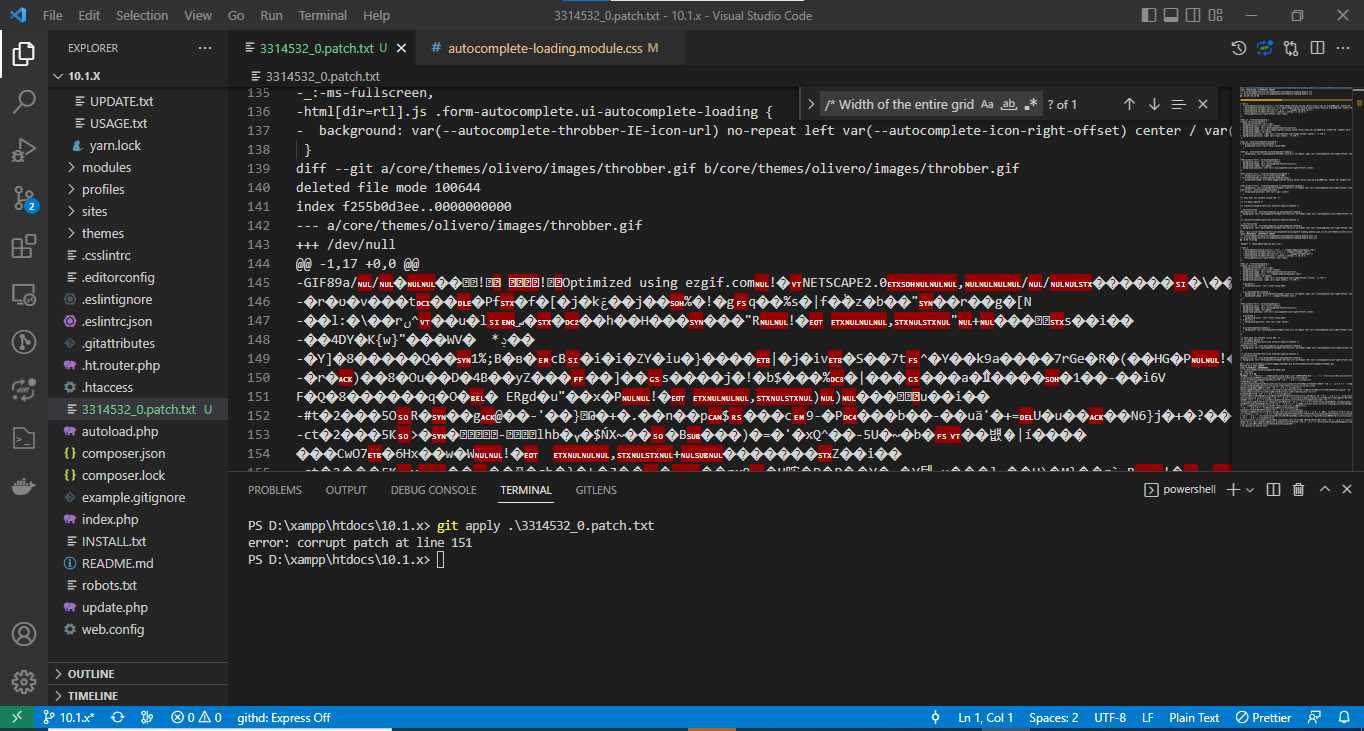Toggle Use Regular Expression in find
Image resolution: width=1364 pixels, height=731 pixels.
[x=1032, y=104]
